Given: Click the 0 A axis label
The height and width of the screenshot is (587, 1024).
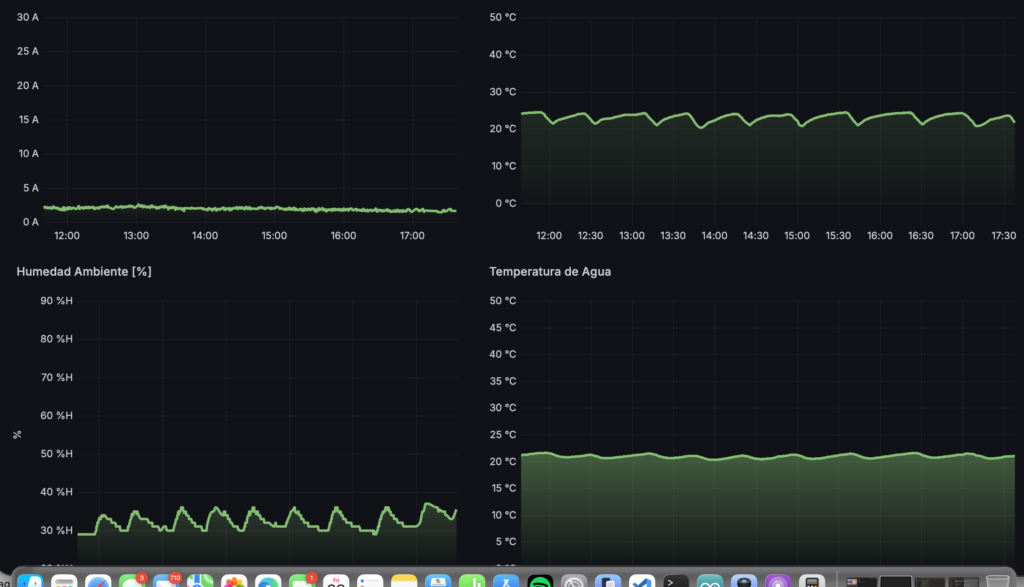Looking at the screenshot, I should coord(31,222).
